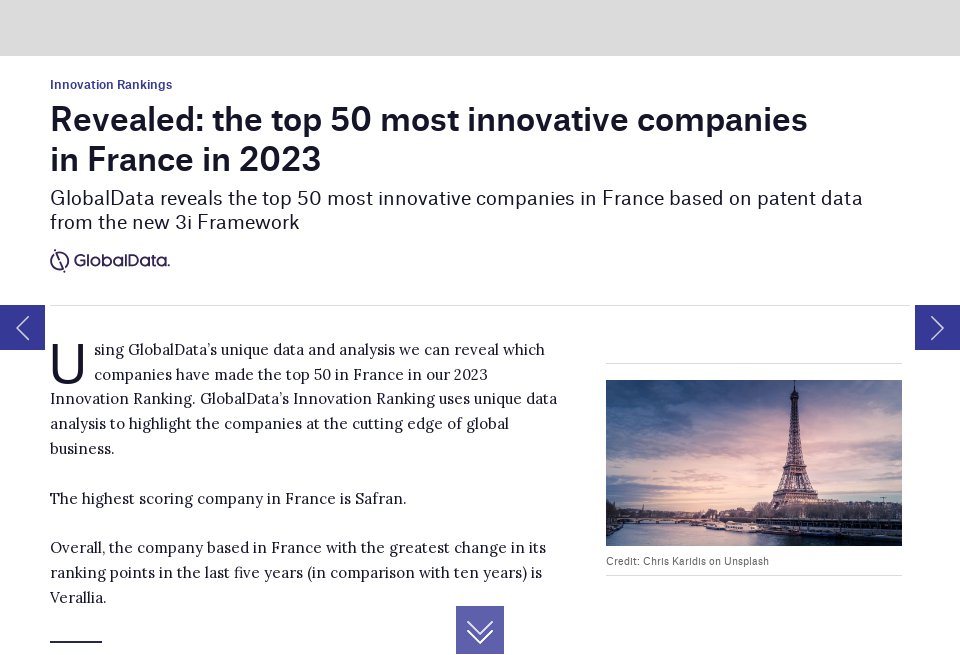The height and width of the screenshot is (655, 960).
Task: Click the "Credit: Chris Karidis" caption text
Action: point(660,562)
